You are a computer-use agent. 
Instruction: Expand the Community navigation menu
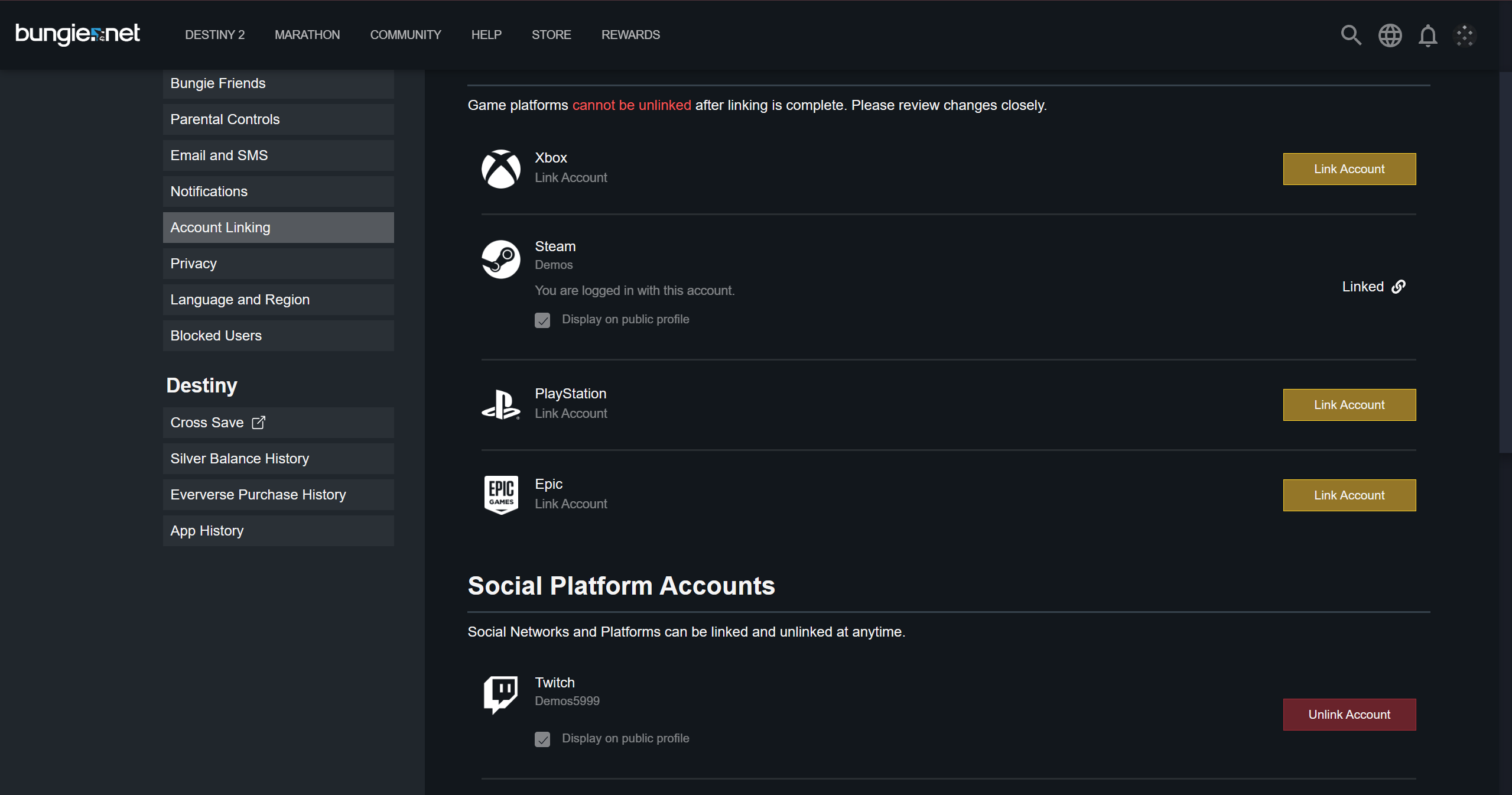[x=405, y=35]
